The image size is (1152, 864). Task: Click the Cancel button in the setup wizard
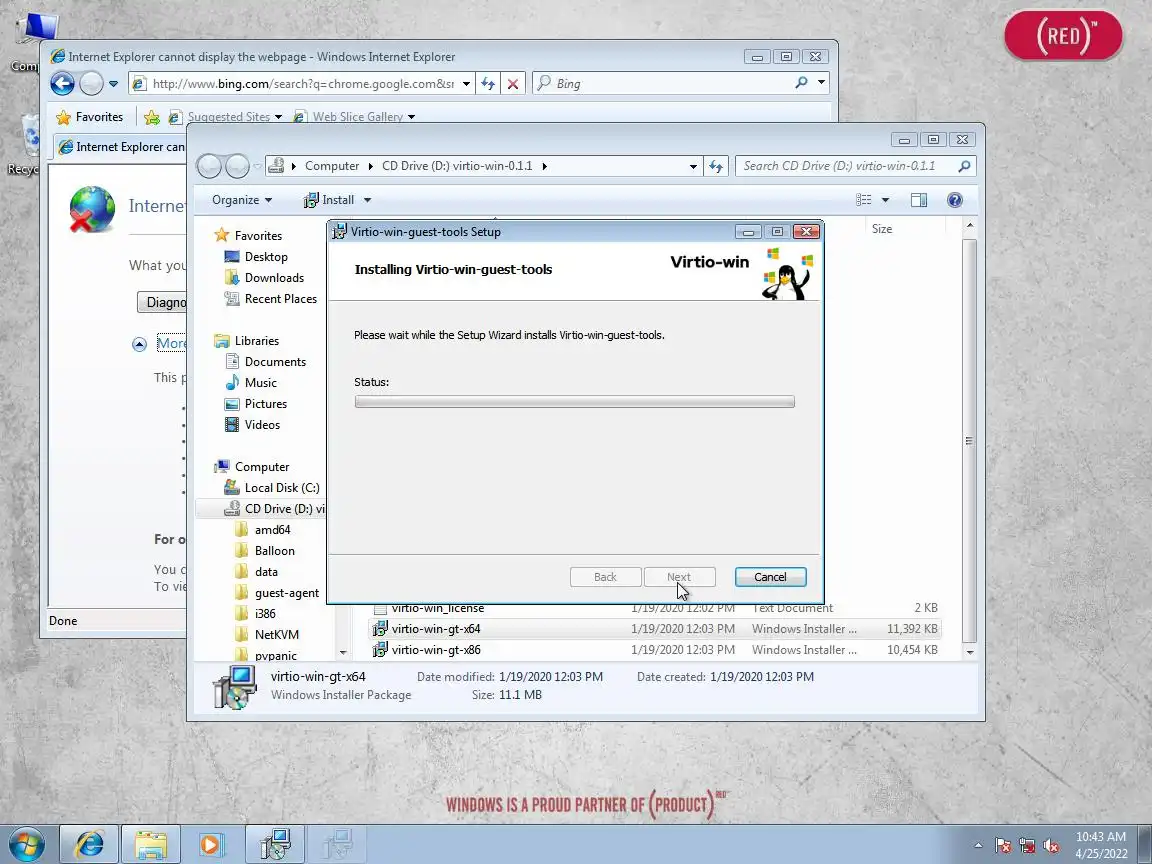coord(770,577)
